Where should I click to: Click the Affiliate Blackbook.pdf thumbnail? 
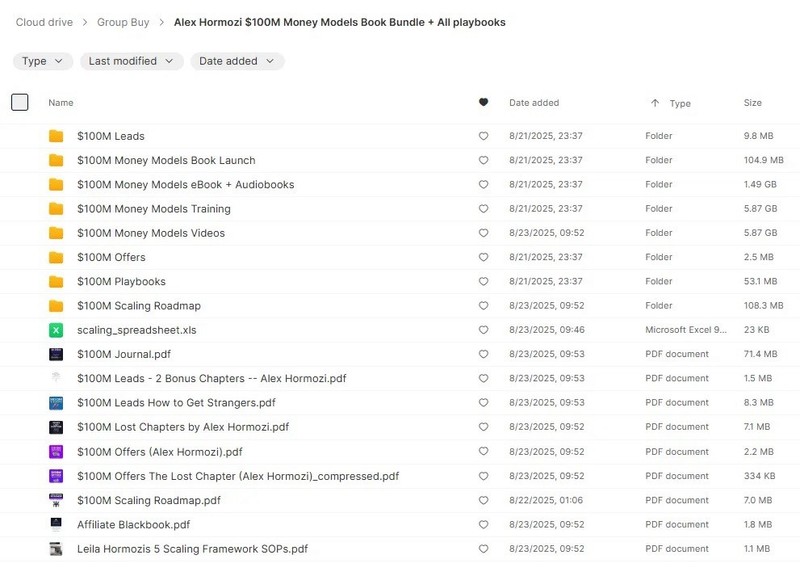(56, 524)
